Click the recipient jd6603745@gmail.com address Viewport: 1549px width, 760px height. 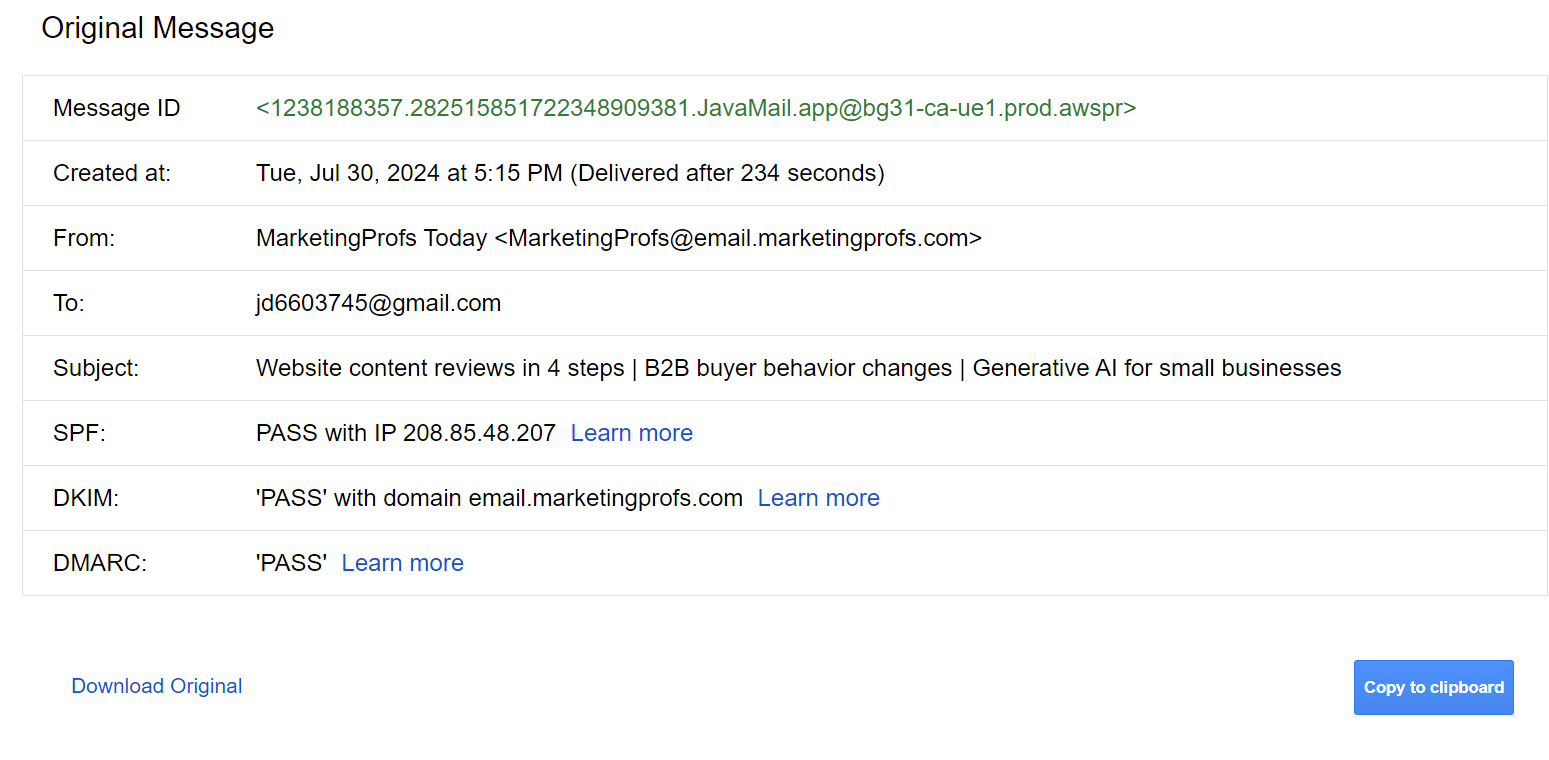(378, 303)
